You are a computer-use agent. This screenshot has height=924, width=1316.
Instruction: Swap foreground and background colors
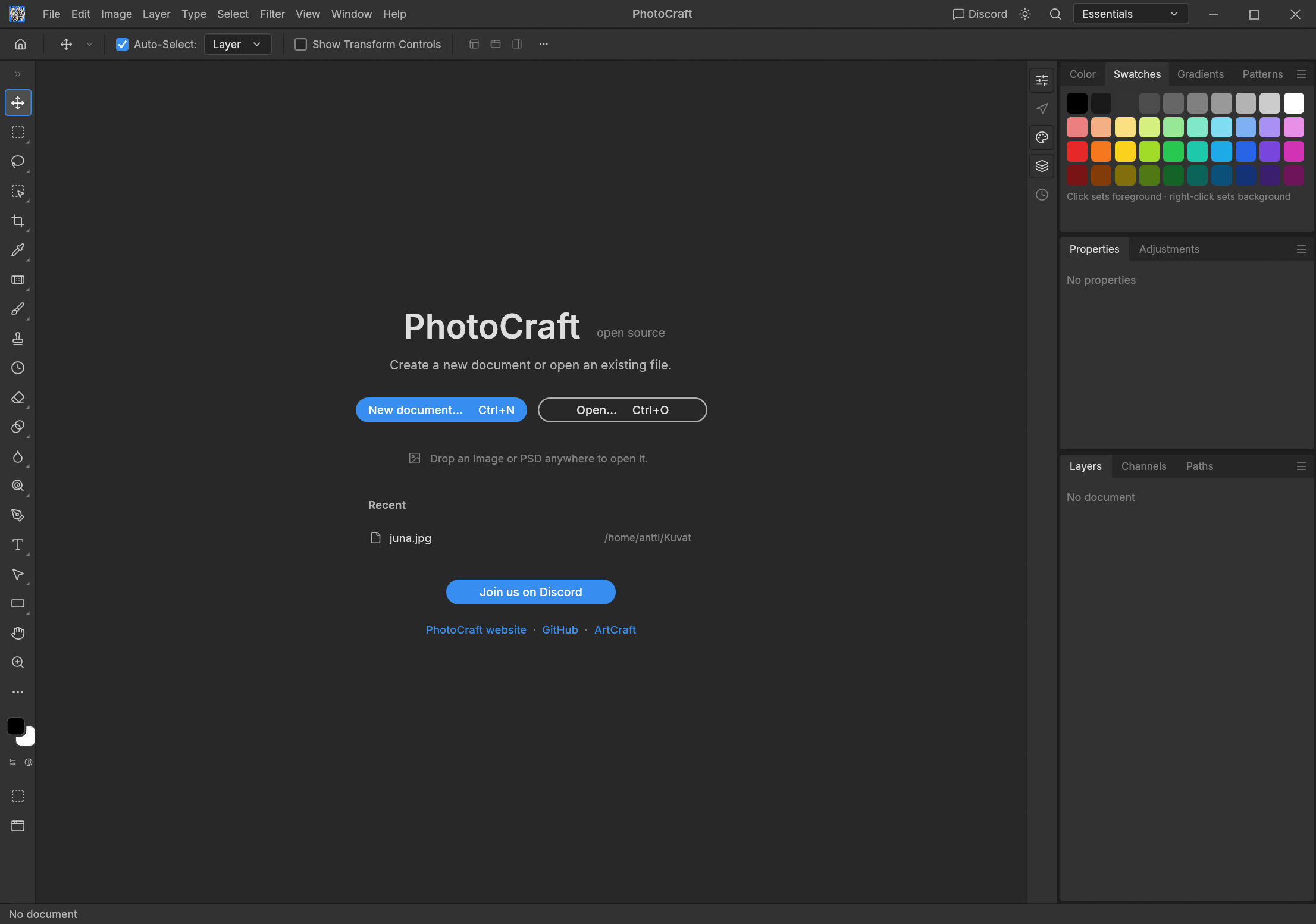[12, 762]
